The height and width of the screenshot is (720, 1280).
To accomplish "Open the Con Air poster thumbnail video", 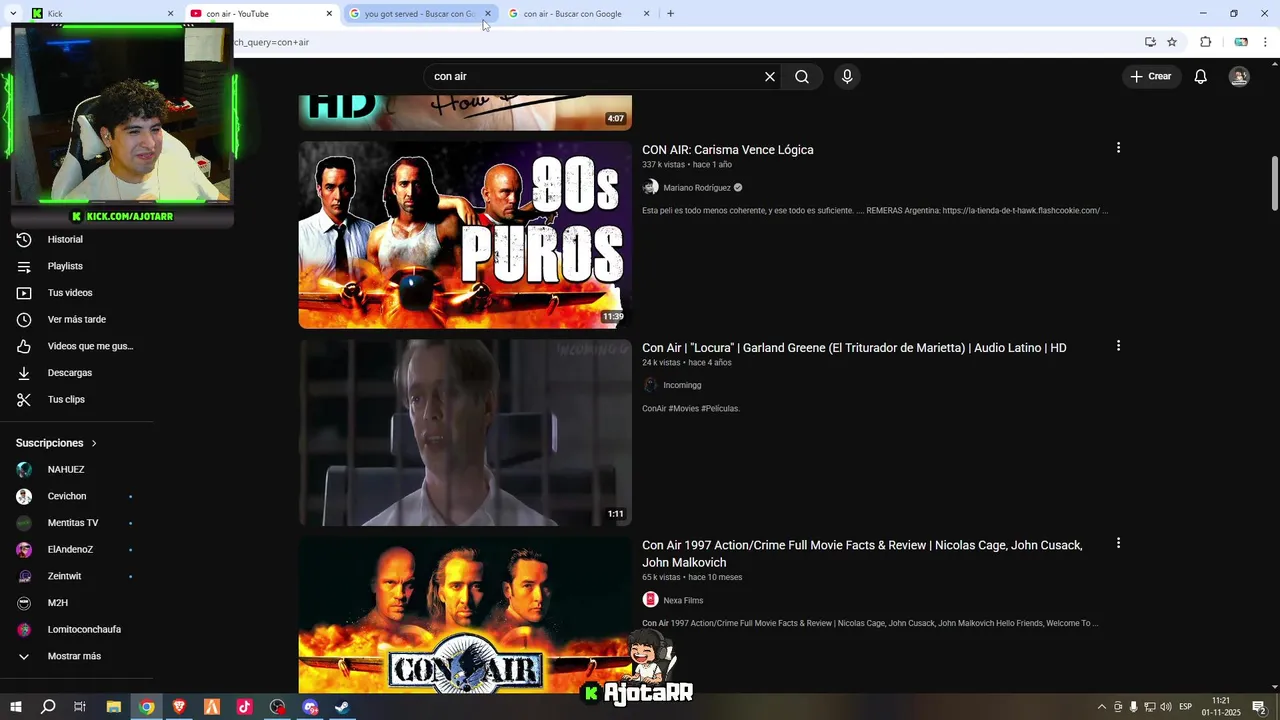I will (465, 615).
